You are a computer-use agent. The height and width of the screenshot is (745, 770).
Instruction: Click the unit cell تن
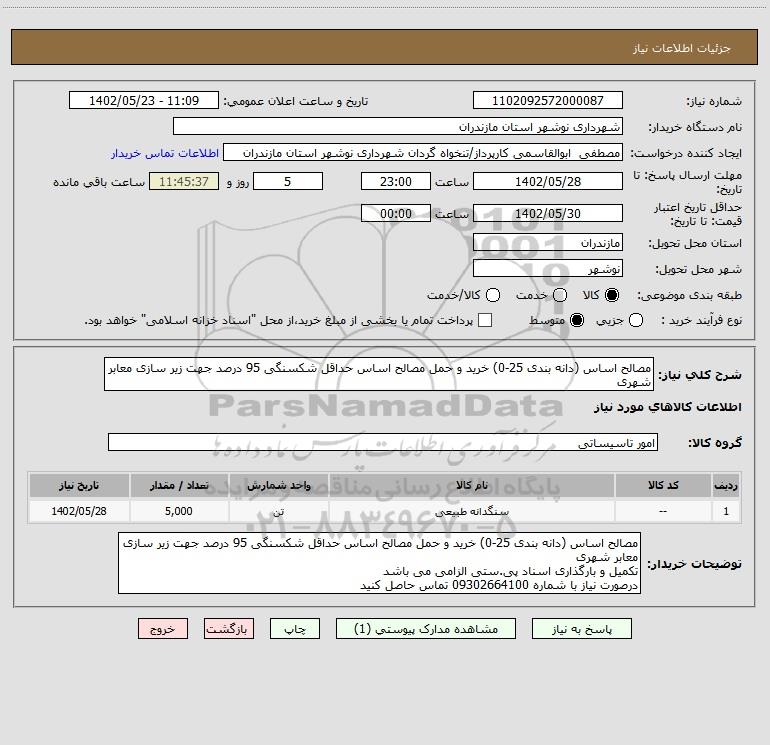coord(278,511)
